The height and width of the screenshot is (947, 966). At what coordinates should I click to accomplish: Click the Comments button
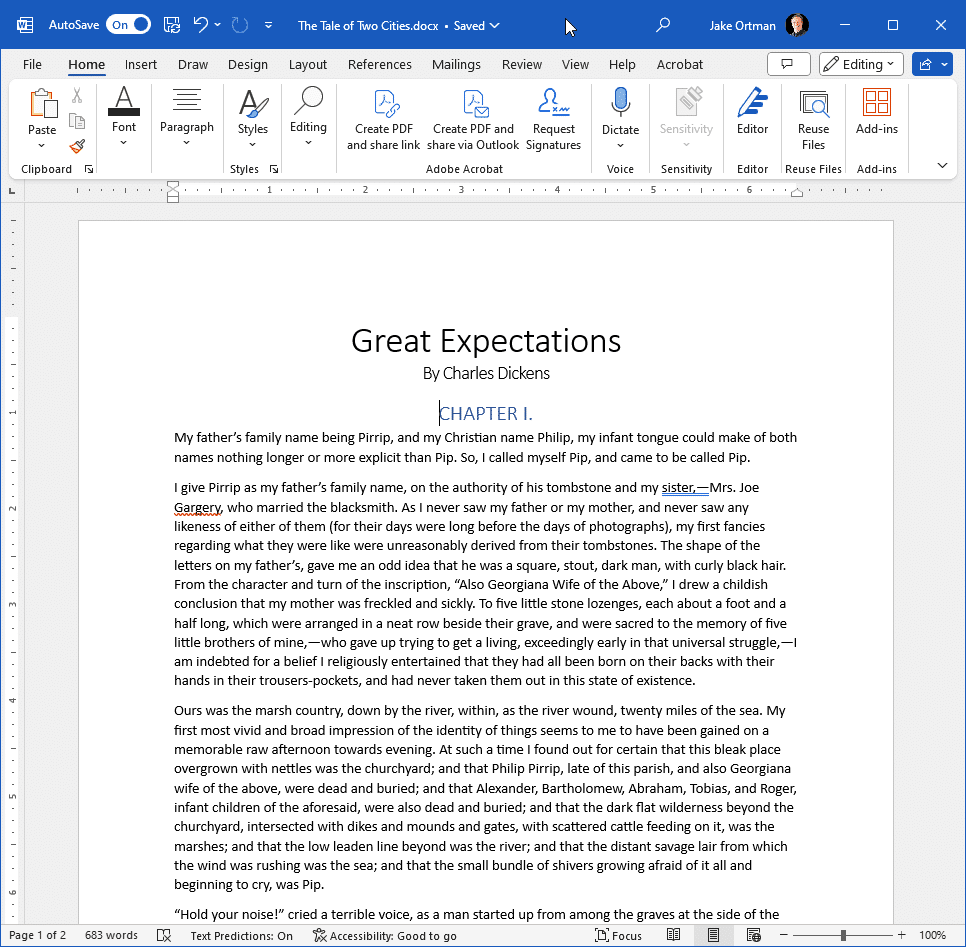coord(789,64)
